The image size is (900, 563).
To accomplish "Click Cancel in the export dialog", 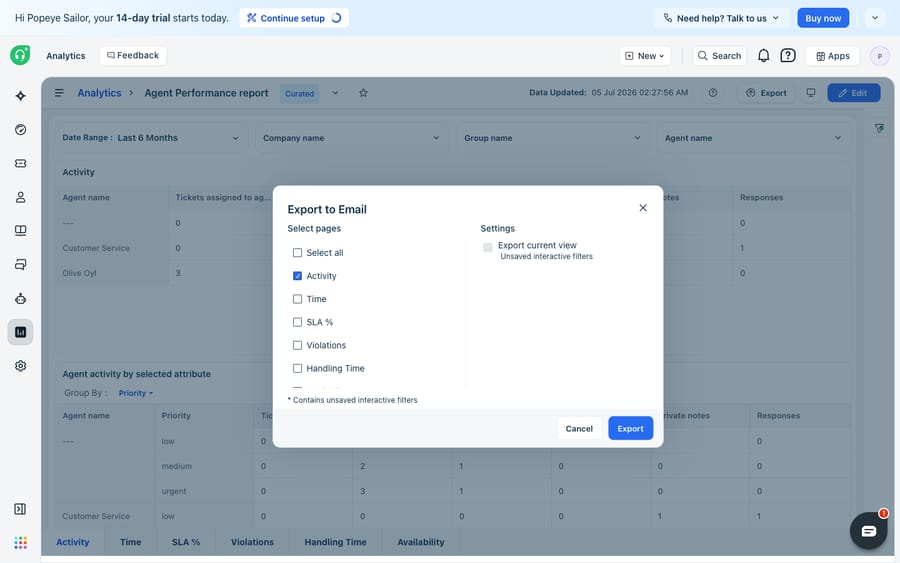I will (579, 429).
